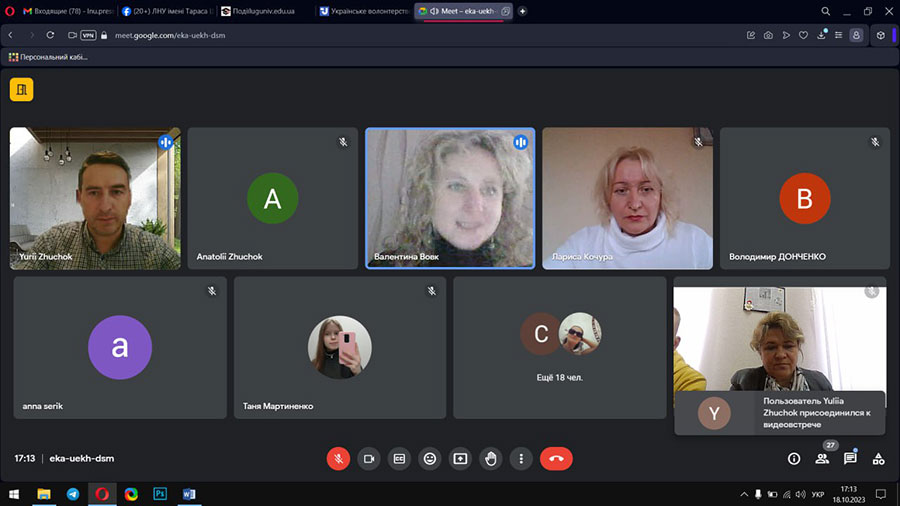Select the Таня Мартиненко tile
The image size is (900, 506).
point(340,348)
